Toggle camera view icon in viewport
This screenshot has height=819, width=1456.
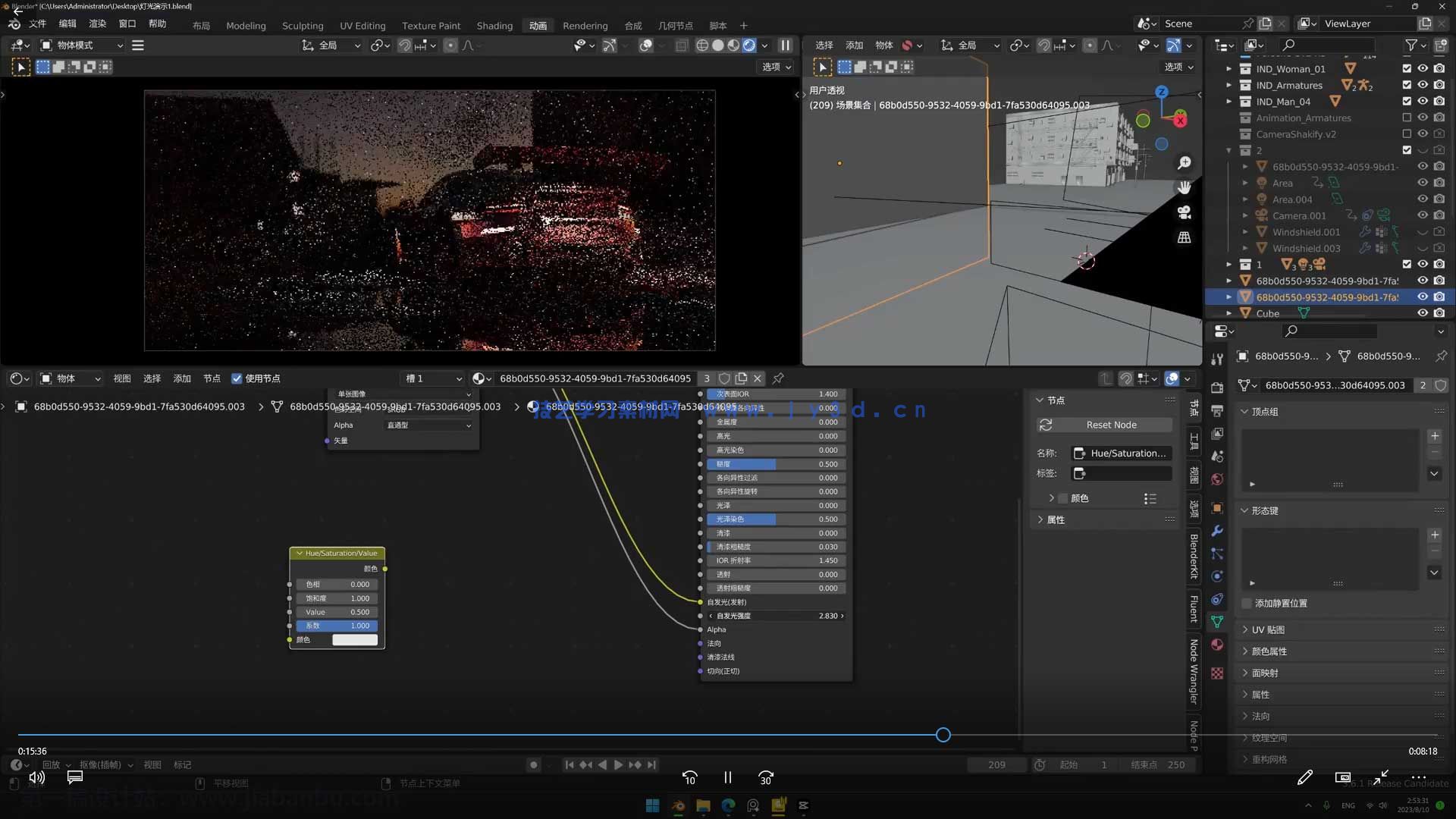coord(1184,212)
